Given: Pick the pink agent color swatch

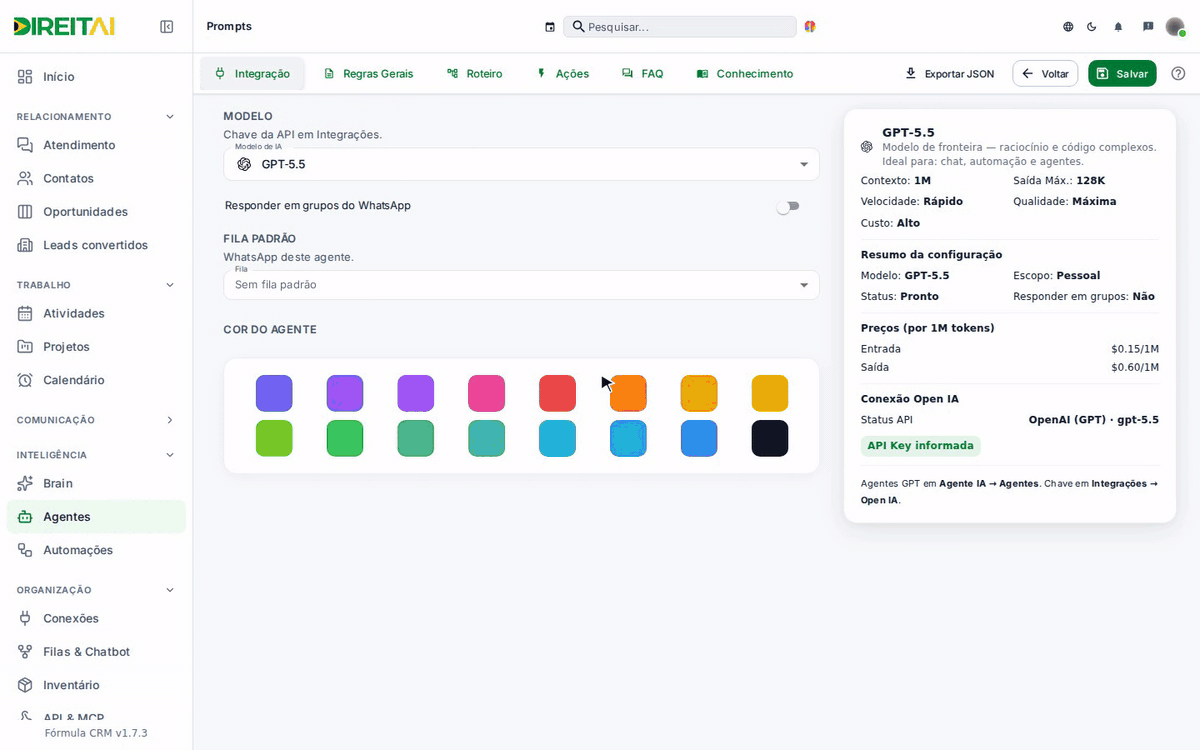Looking at the screenshot, I should coord(486,393).
